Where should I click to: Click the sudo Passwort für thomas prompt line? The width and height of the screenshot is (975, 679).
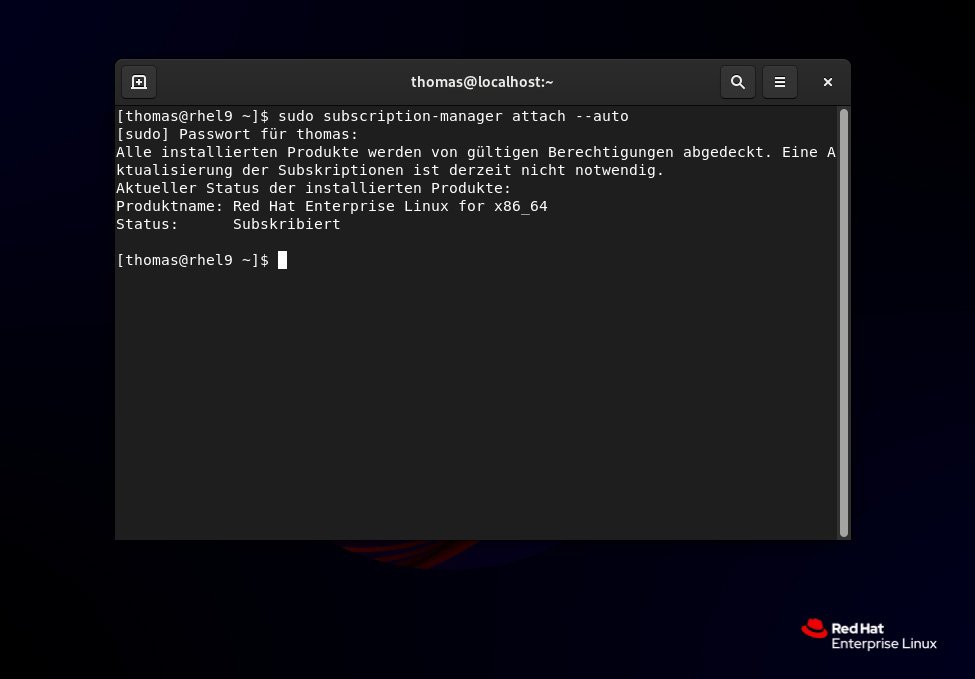click(237, 134)
